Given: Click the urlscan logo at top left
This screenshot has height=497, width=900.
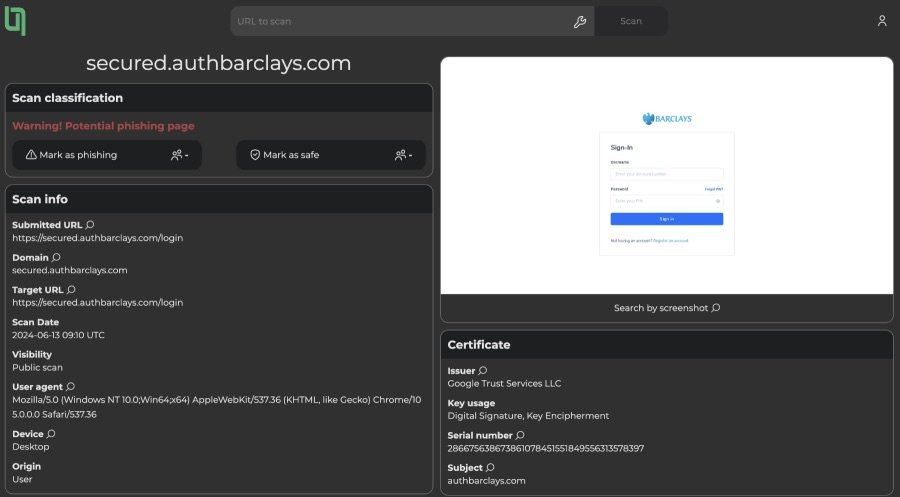Looking at the screenshot, I should [x=15, y=21].
